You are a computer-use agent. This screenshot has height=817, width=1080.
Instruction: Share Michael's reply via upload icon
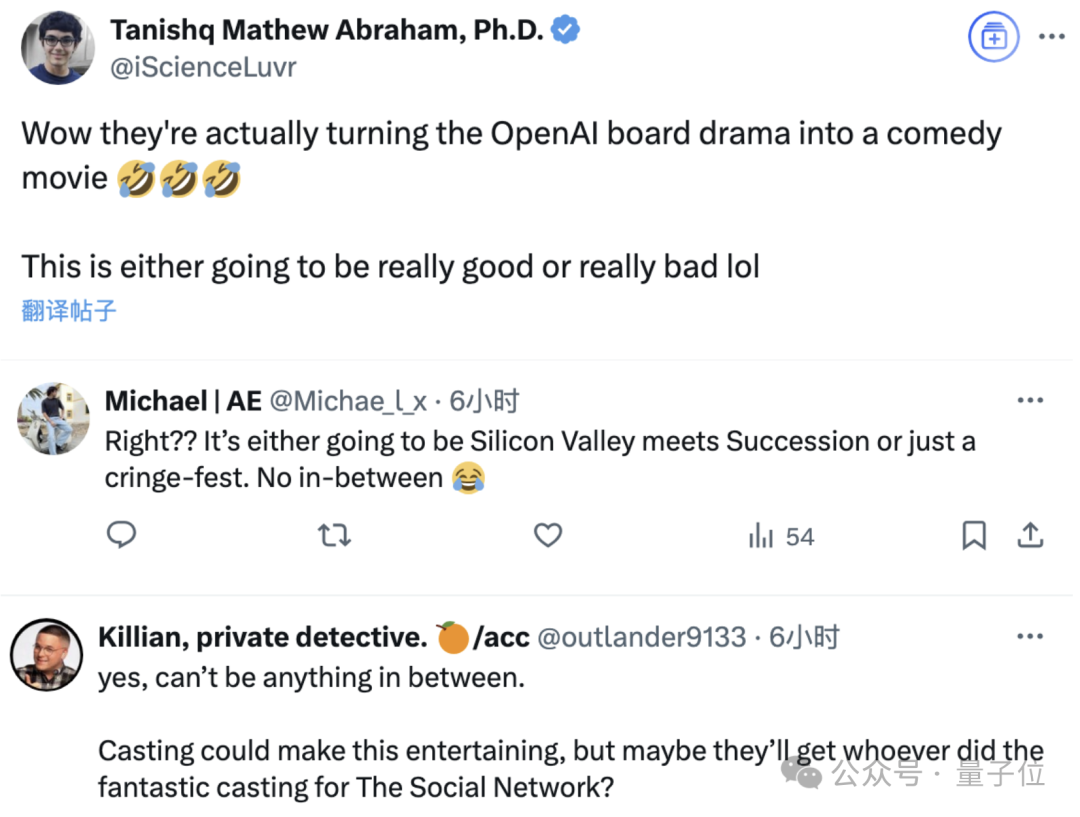(1030, 536)
